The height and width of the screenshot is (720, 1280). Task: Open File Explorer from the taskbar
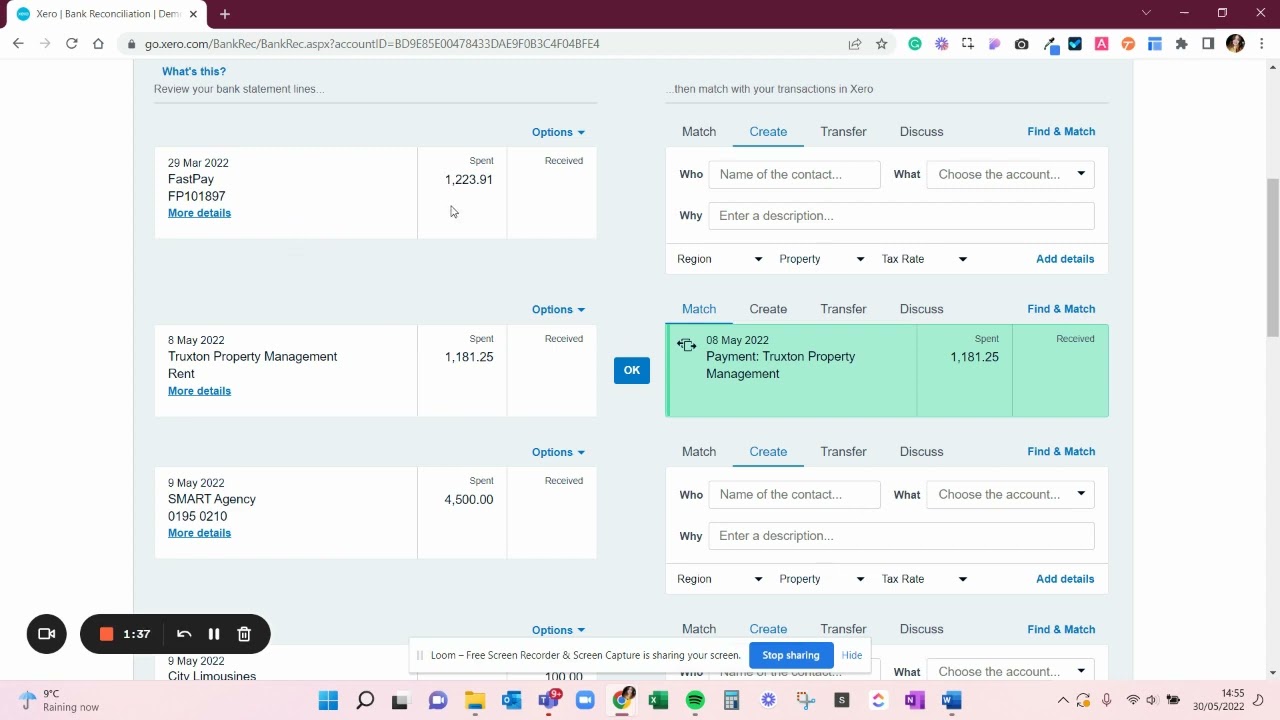(x=475, y=700)
